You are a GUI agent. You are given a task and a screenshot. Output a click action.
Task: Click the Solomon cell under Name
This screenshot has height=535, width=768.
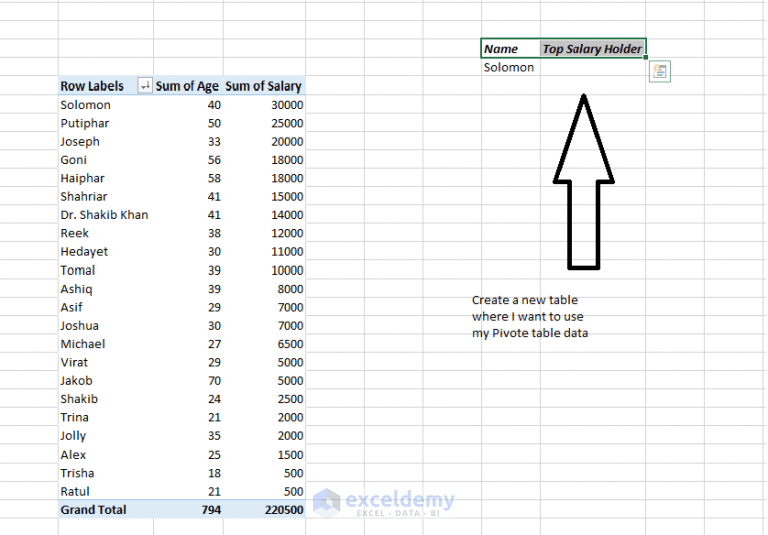pyautogui.click(x=509, y=68)
